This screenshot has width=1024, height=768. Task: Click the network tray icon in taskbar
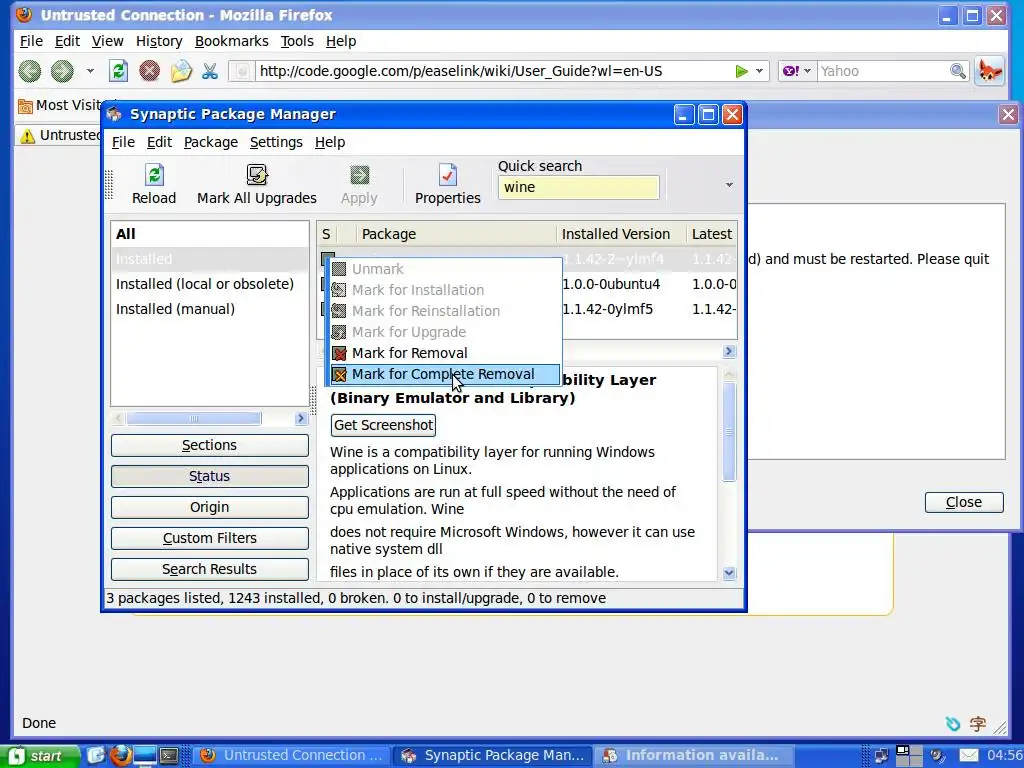tap(882, 756)
